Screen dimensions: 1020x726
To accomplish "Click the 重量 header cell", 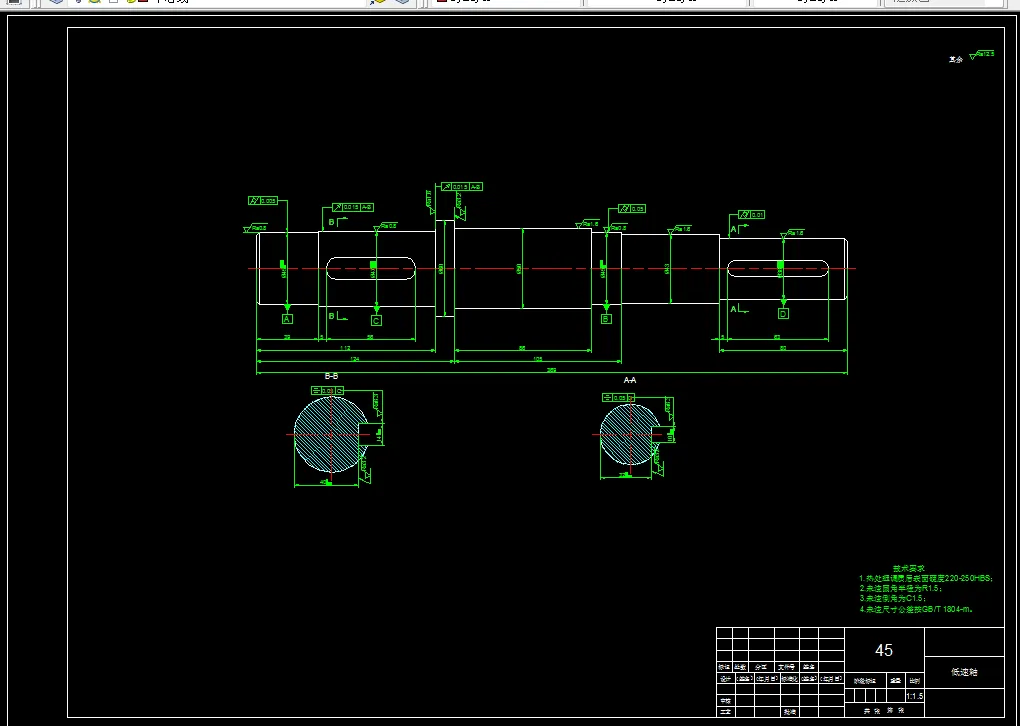I will tap(896, 681).
